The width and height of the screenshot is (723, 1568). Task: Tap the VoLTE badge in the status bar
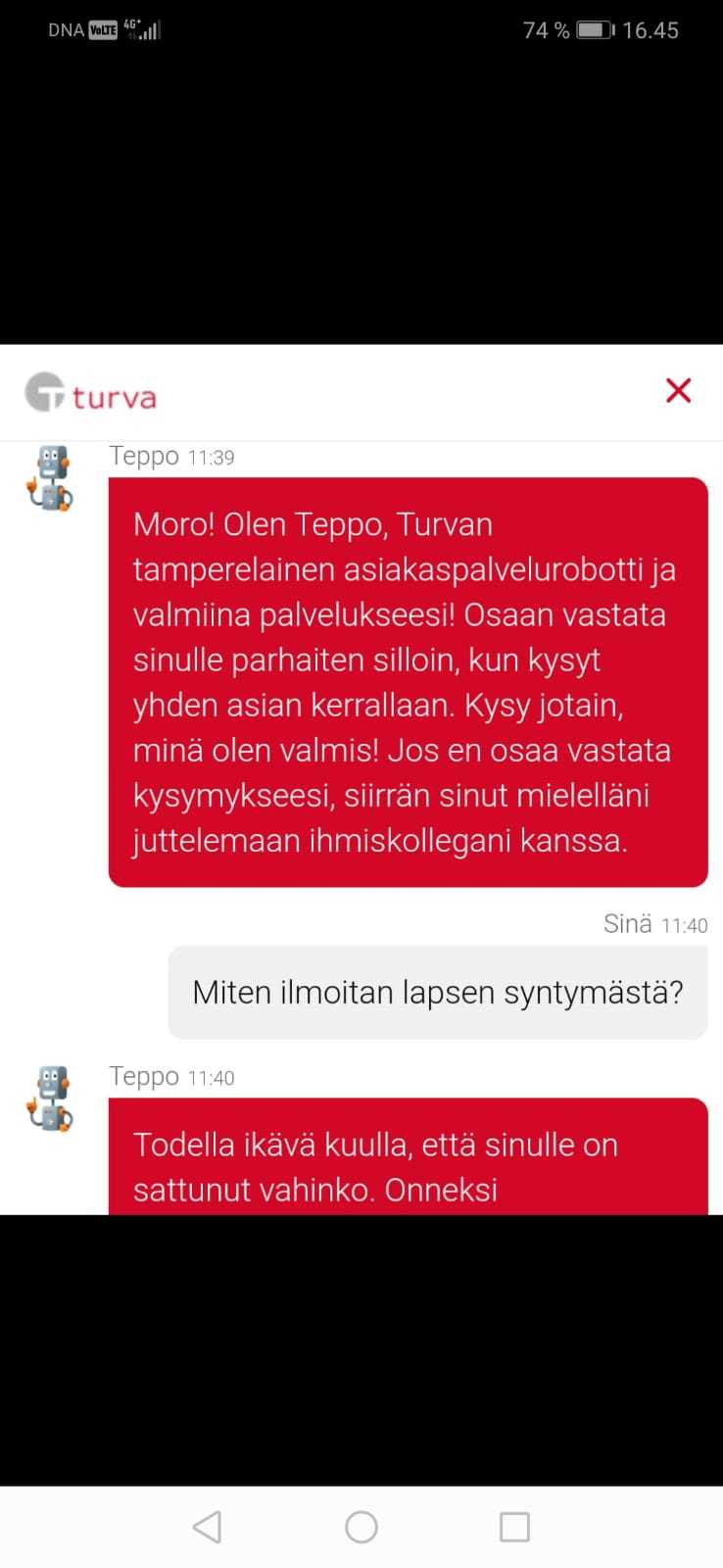[x=103, y=30]
